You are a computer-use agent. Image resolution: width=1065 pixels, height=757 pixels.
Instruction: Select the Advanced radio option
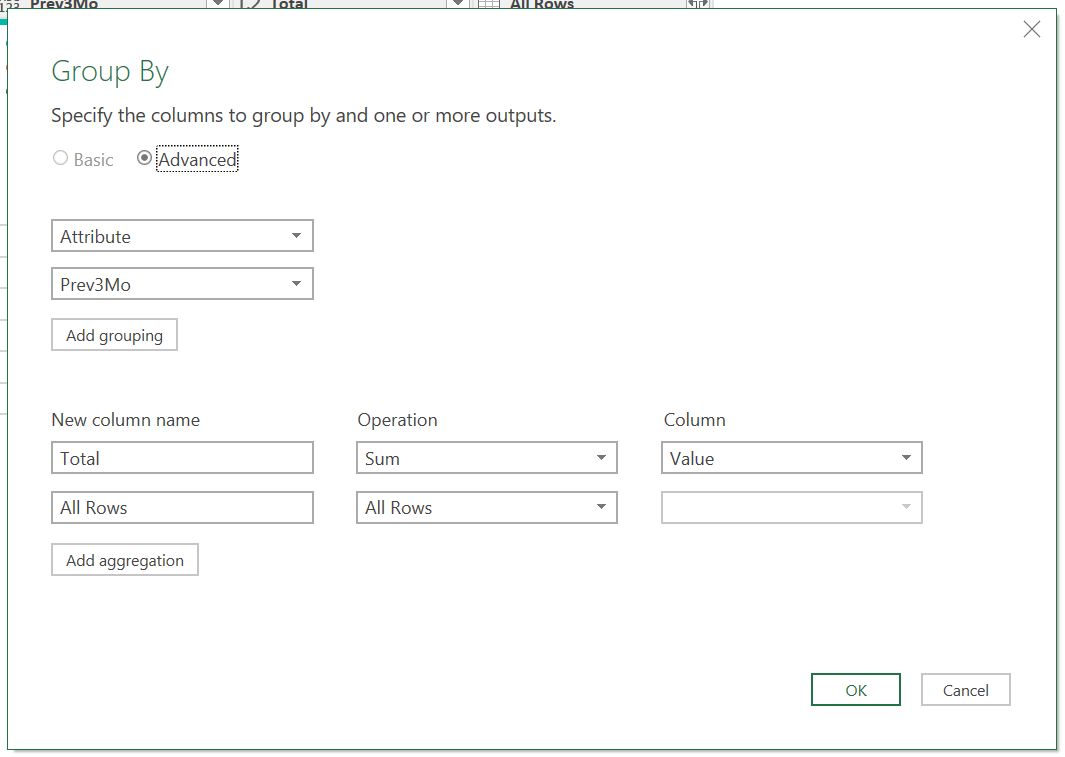144,158
